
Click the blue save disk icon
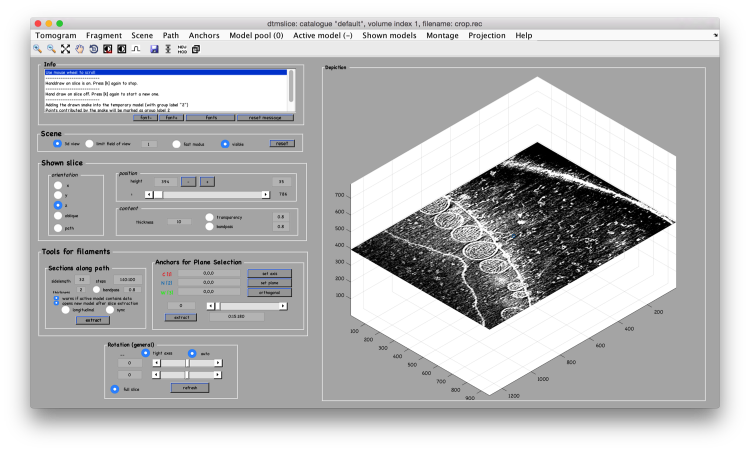(x=154, y=48)
